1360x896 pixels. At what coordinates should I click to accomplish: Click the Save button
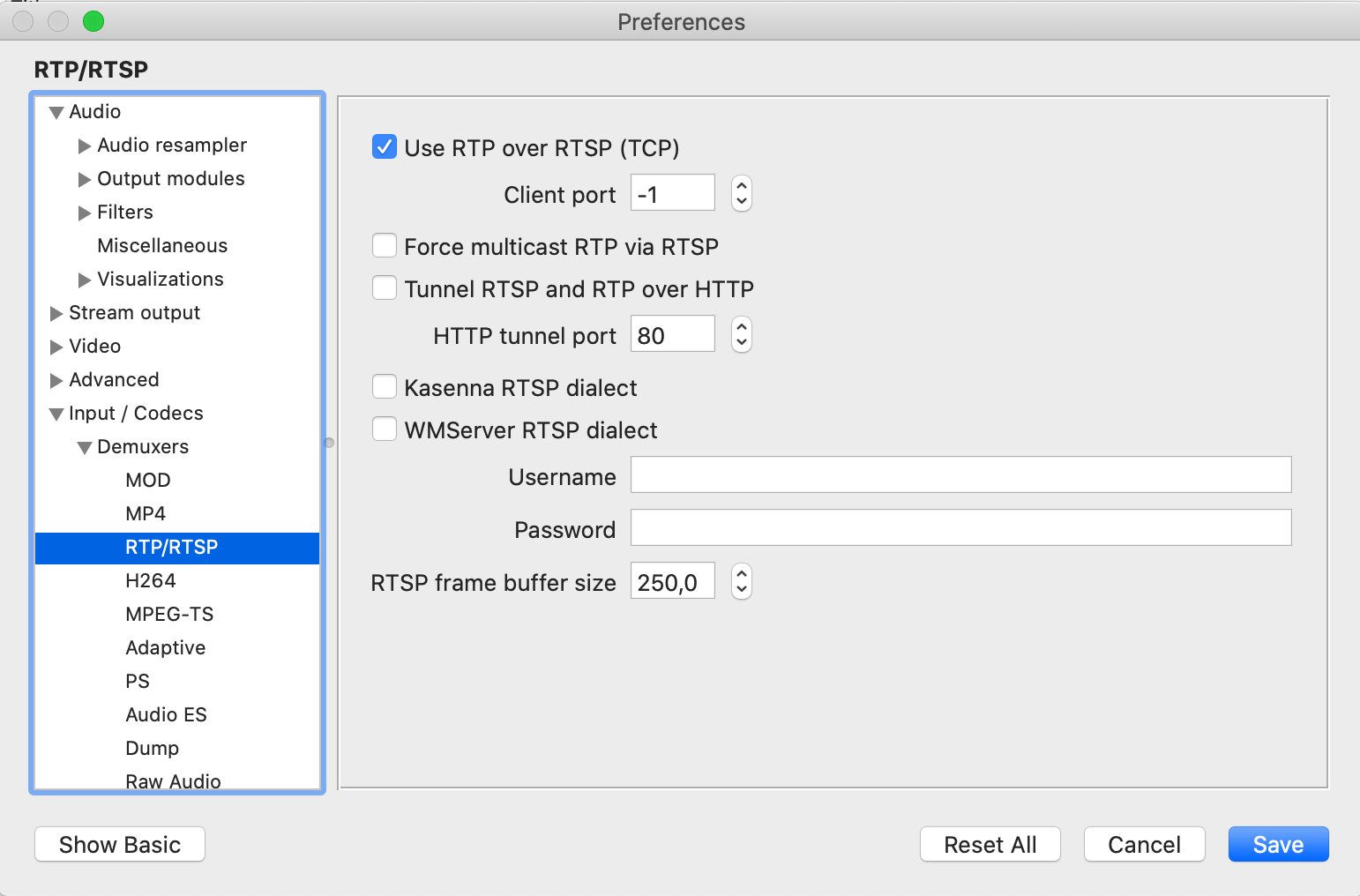click(x=1278, y=844)
